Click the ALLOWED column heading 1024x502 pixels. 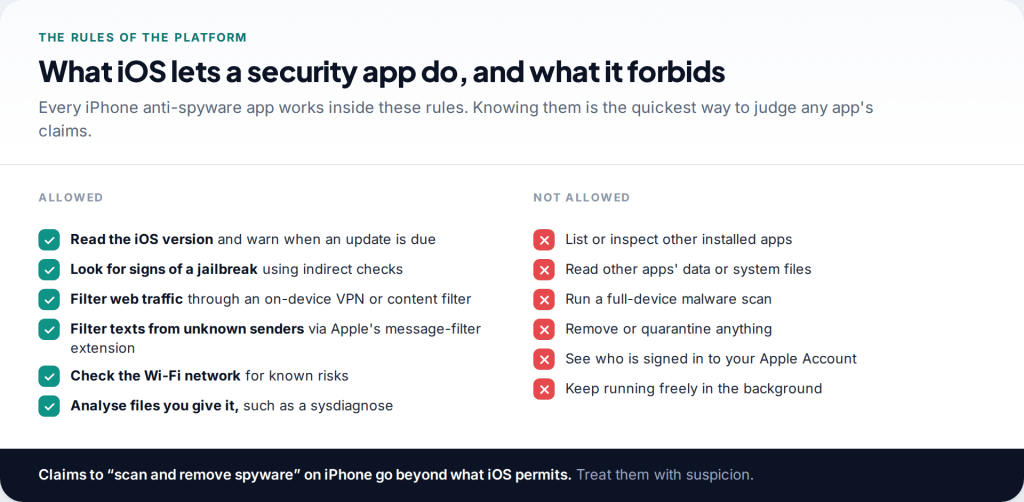click(71, 198)
